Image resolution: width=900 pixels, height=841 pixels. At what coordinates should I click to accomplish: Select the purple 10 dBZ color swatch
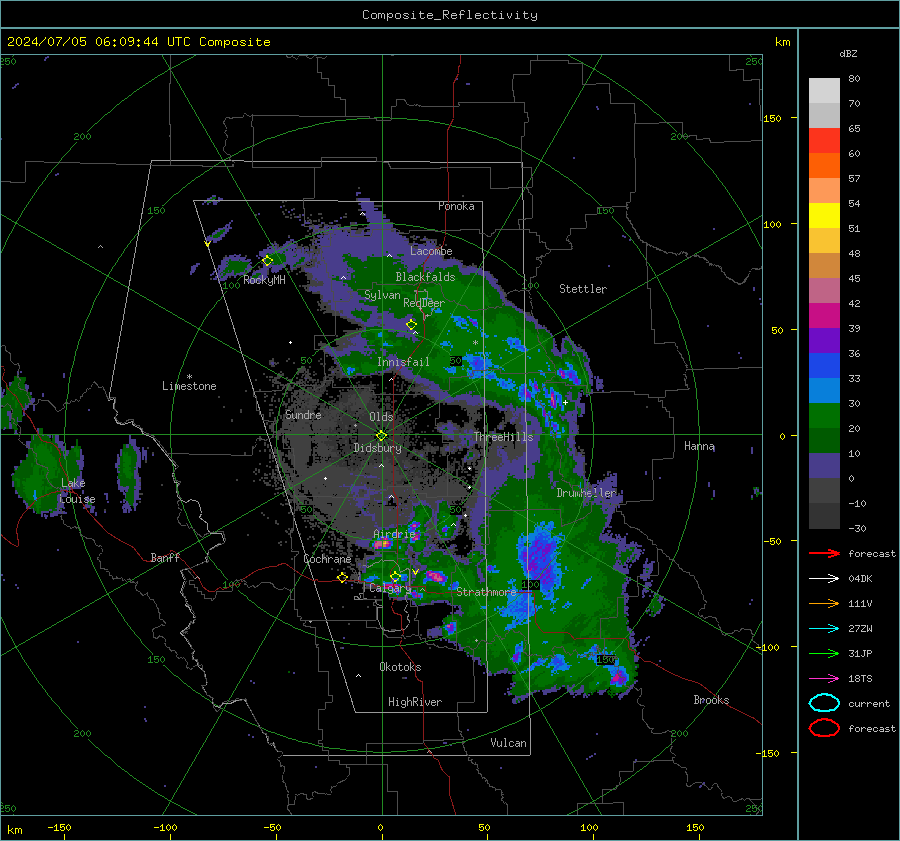tap(824, 466)
